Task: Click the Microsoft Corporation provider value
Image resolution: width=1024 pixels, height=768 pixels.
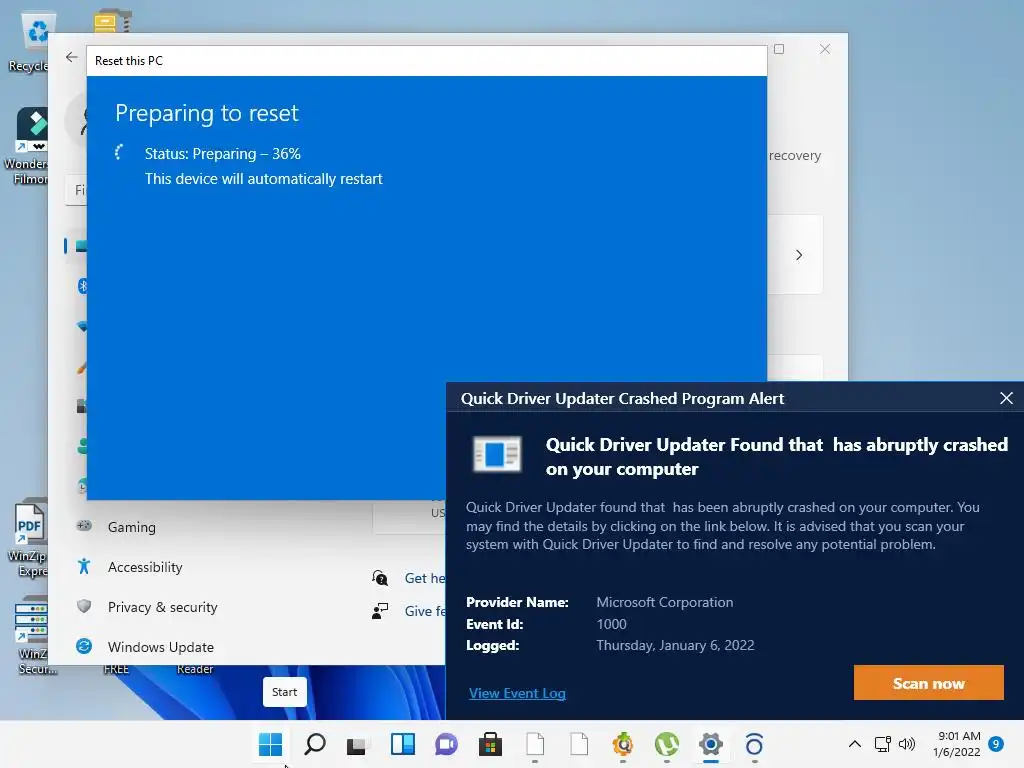Action: [x=664, y=602]
